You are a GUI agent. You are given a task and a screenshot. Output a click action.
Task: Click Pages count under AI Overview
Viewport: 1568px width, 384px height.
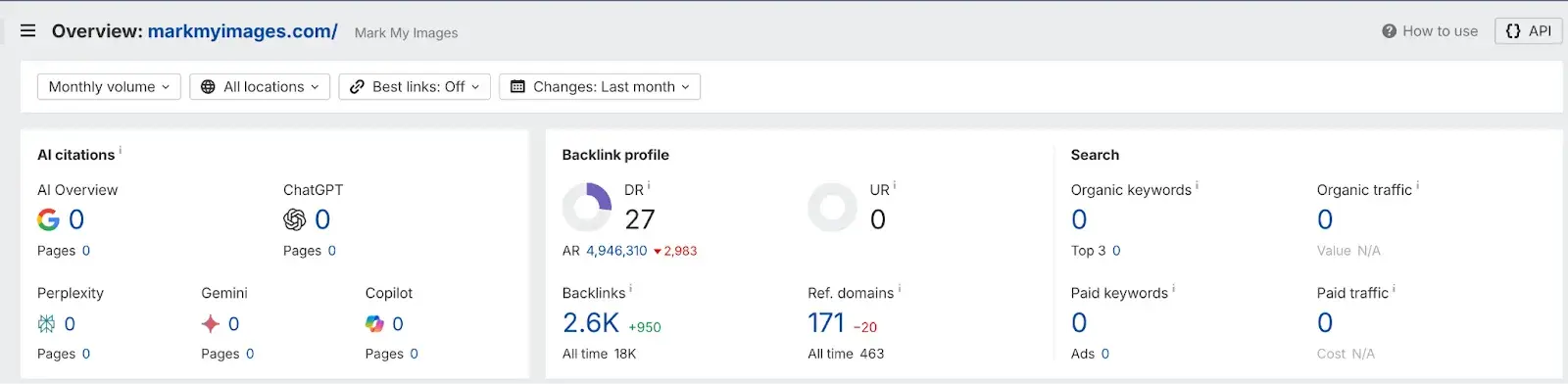86,251
